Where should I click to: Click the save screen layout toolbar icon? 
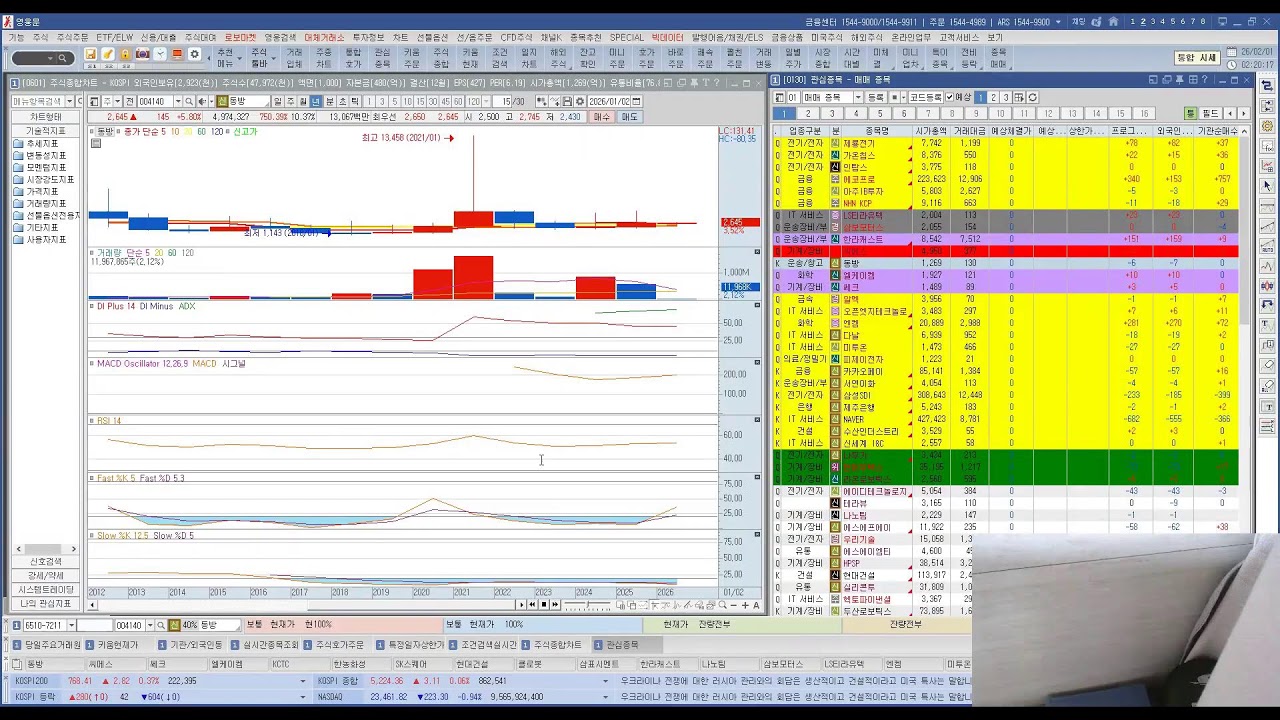(90, 54)
